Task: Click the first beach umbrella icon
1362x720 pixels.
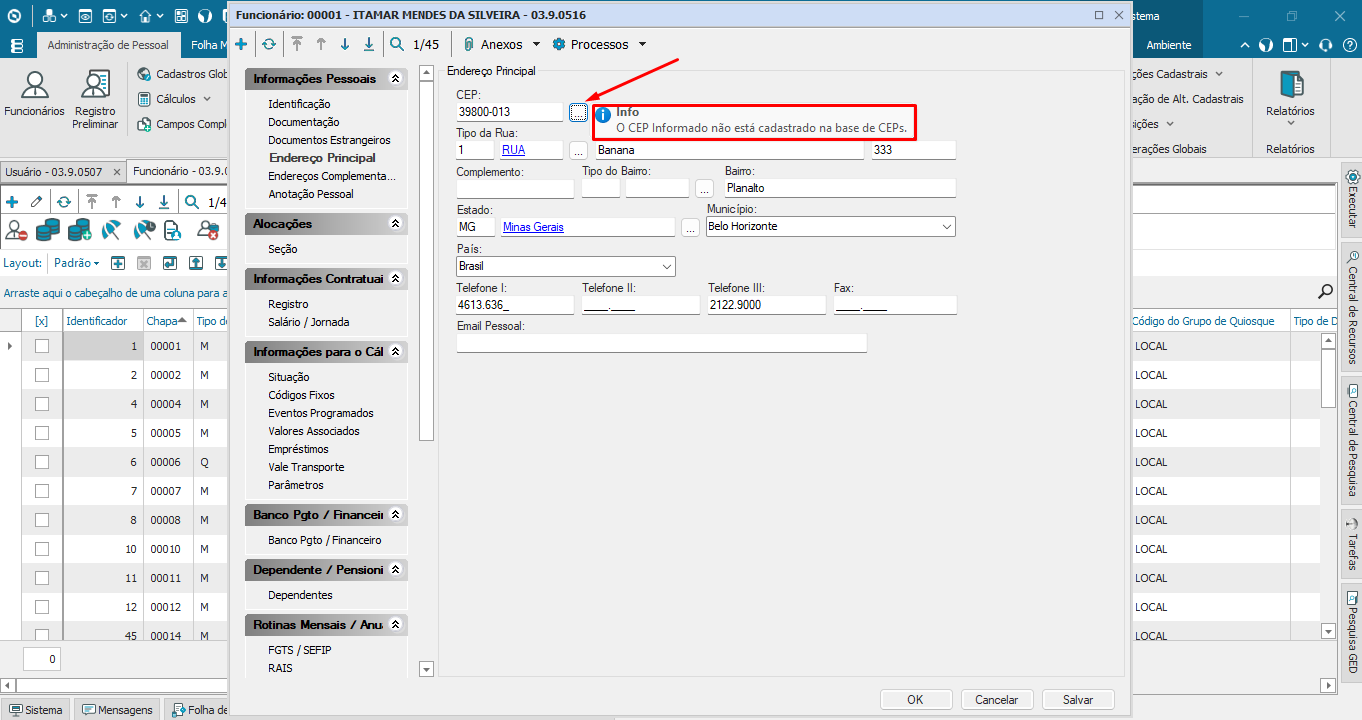Action: coord(111,231)
